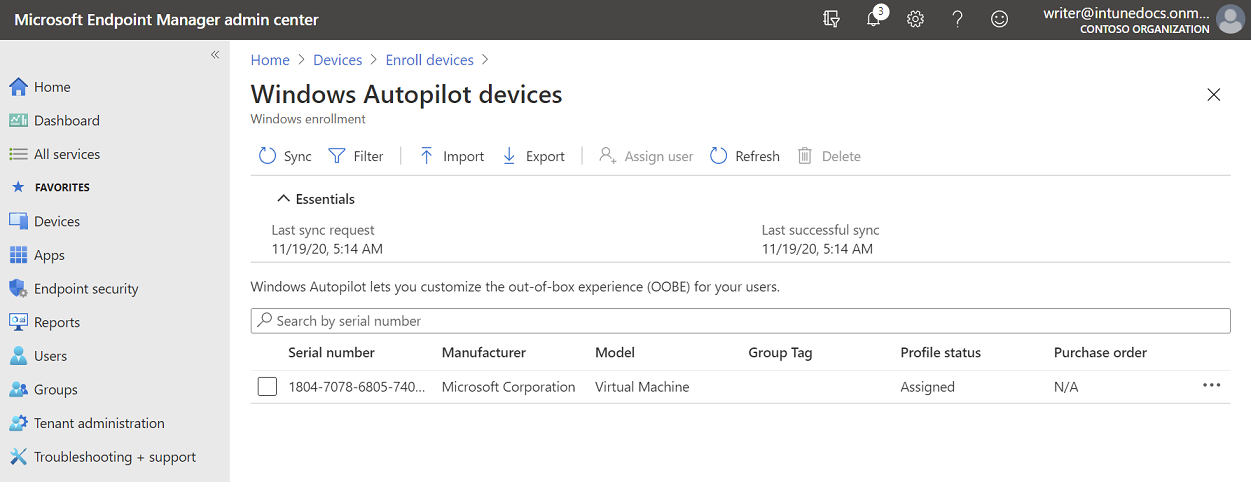Click the Enroll devices breadcrumb link
The width and height of the screenshot is (1251, 482).
429,60
